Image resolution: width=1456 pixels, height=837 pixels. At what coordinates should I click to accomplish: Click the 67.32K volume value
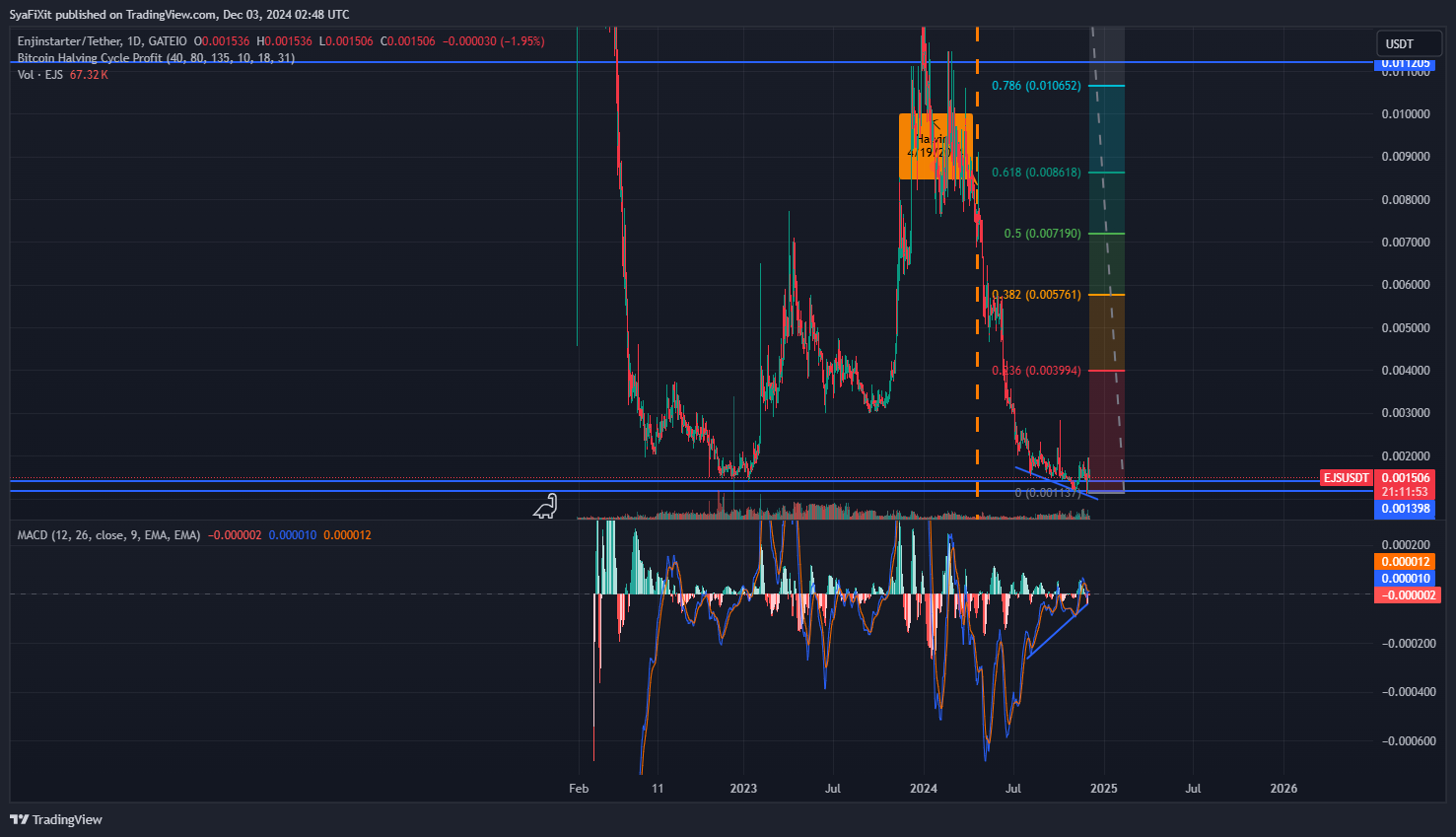(89, 75)
